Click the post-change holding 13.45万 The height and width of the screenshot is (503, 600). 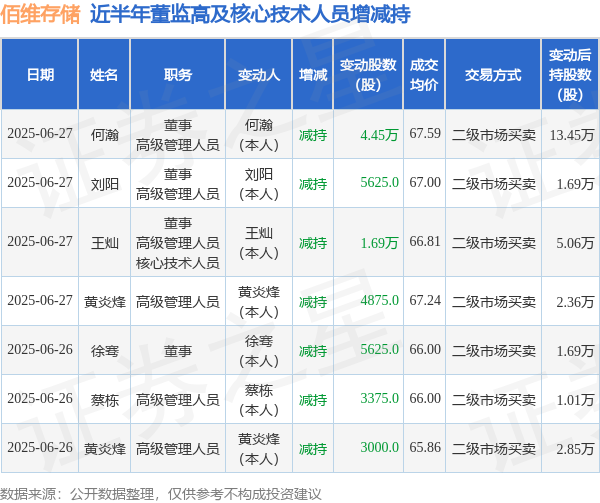(x=572, y=135)
